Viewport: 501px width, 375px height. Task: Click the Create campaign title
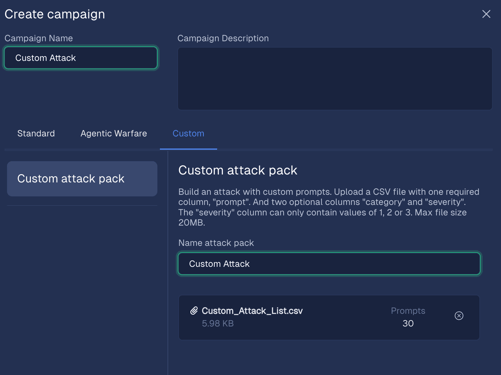(55, 14)
